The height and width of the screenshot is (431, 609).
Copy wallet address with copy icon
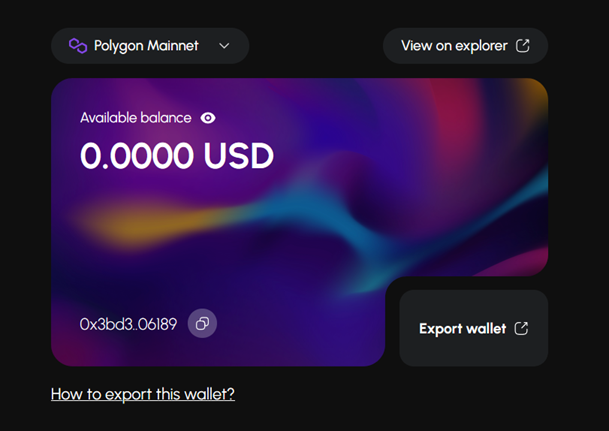tap(202, 323)
